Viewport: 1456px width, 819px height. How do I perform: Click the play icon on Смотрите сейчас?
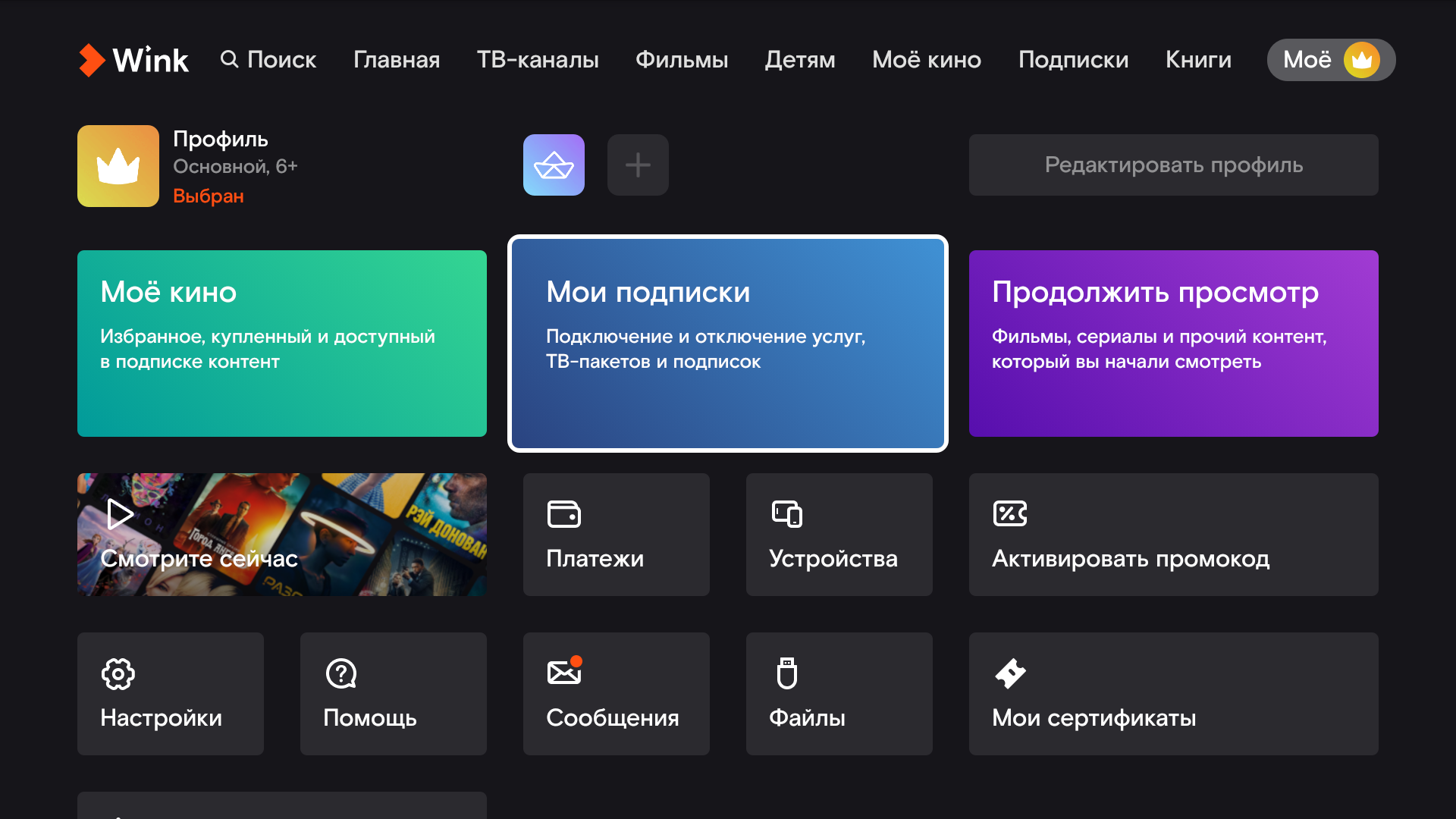coord(120,514)
